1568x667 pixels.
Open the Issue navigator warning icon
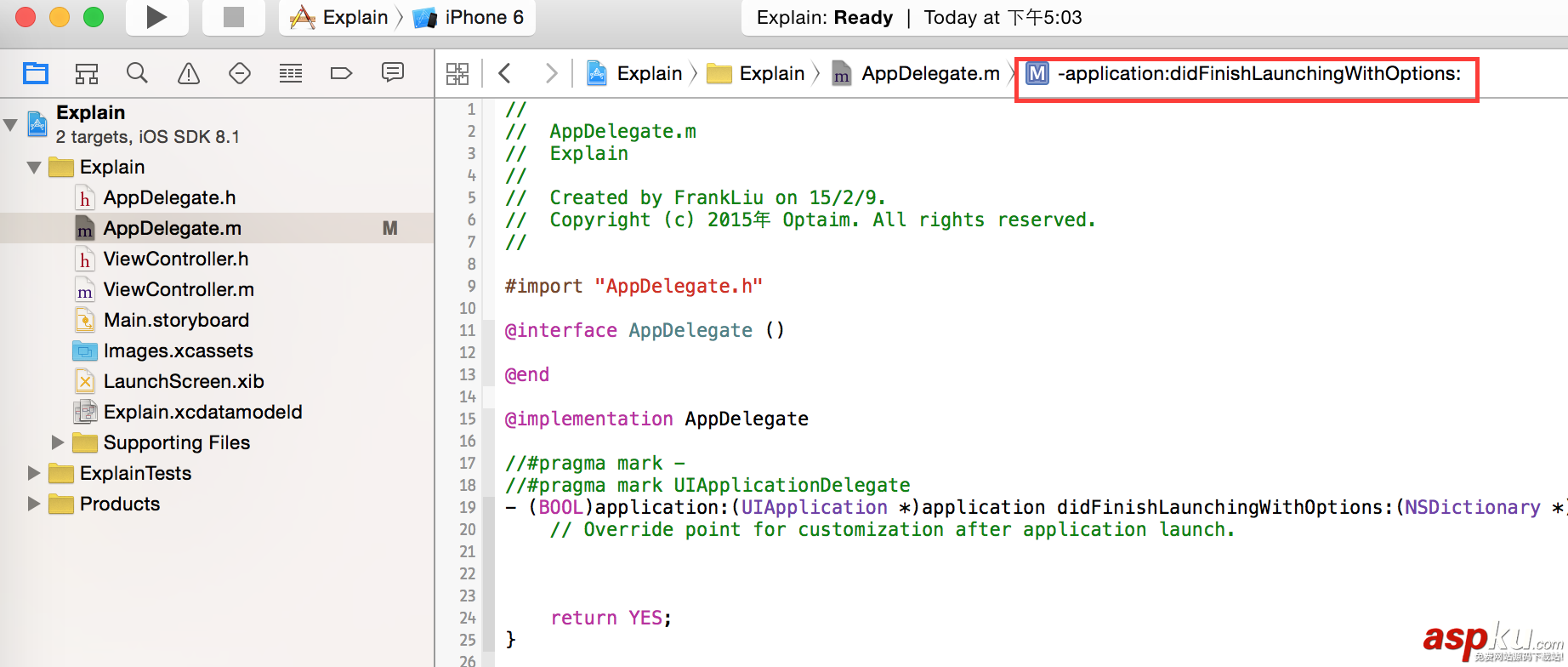point(189,73)
